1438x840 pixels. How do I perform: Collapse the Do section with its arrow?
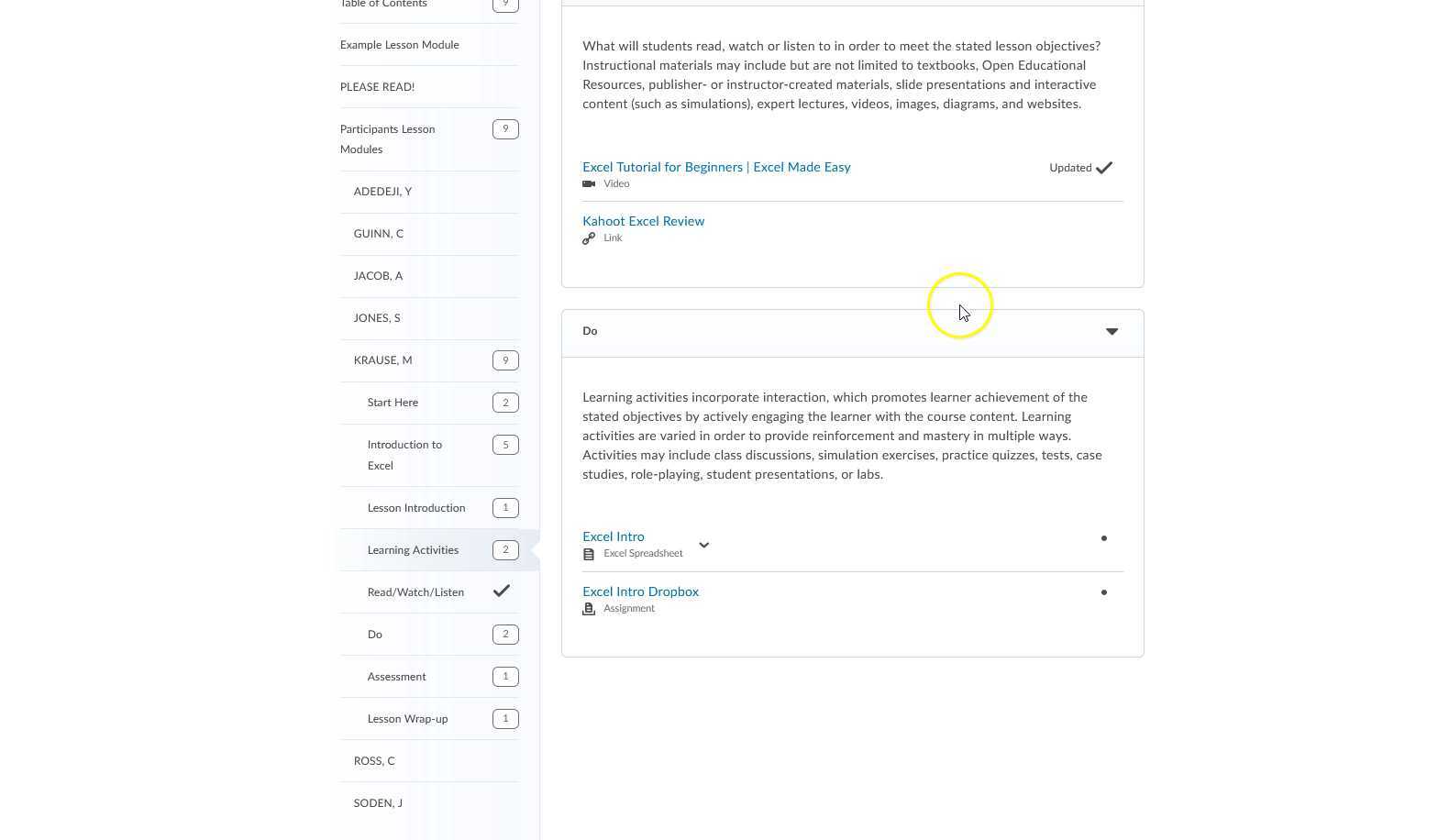coord(1112,332)
